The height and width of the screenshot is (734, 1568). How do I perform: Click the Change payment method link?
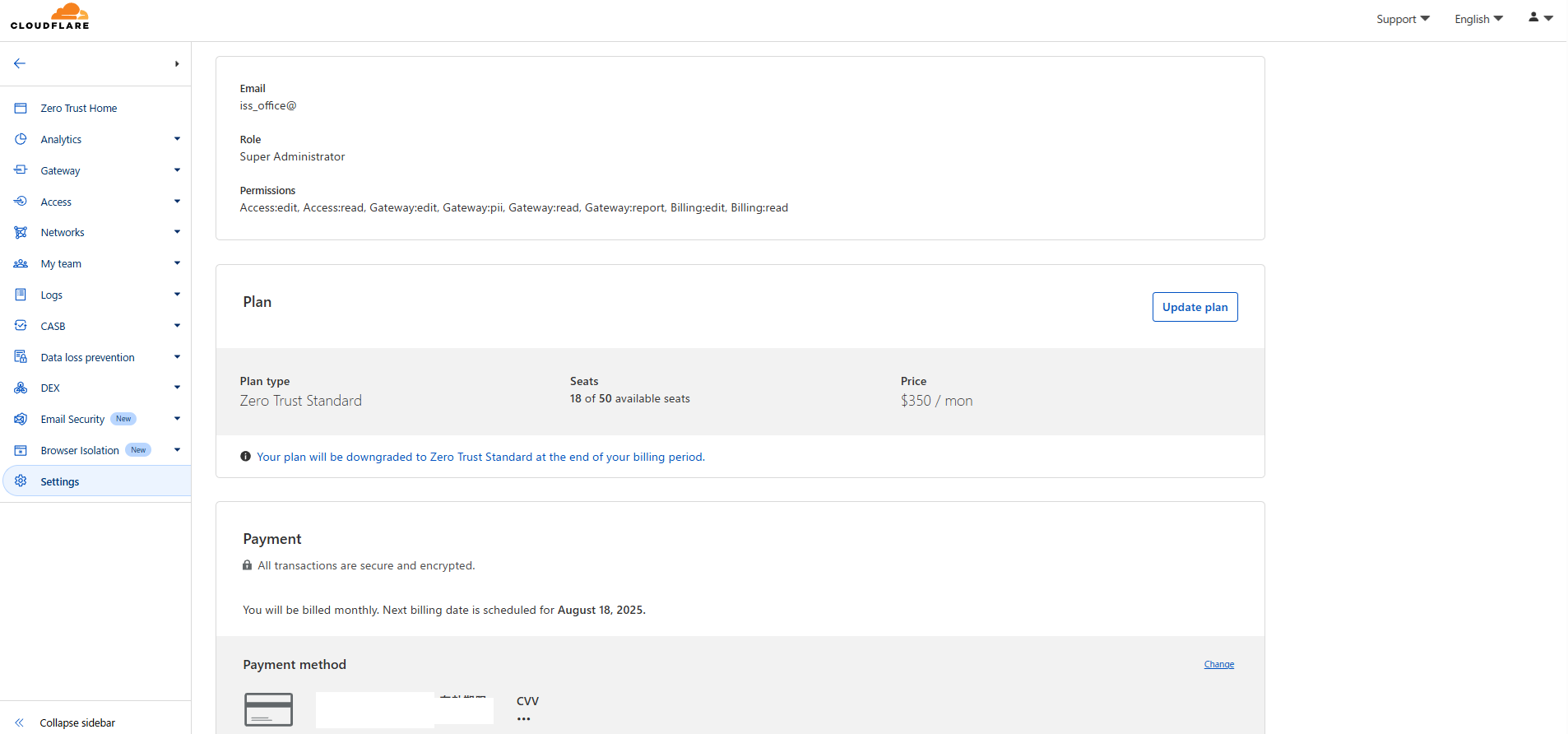point(1219,664)
